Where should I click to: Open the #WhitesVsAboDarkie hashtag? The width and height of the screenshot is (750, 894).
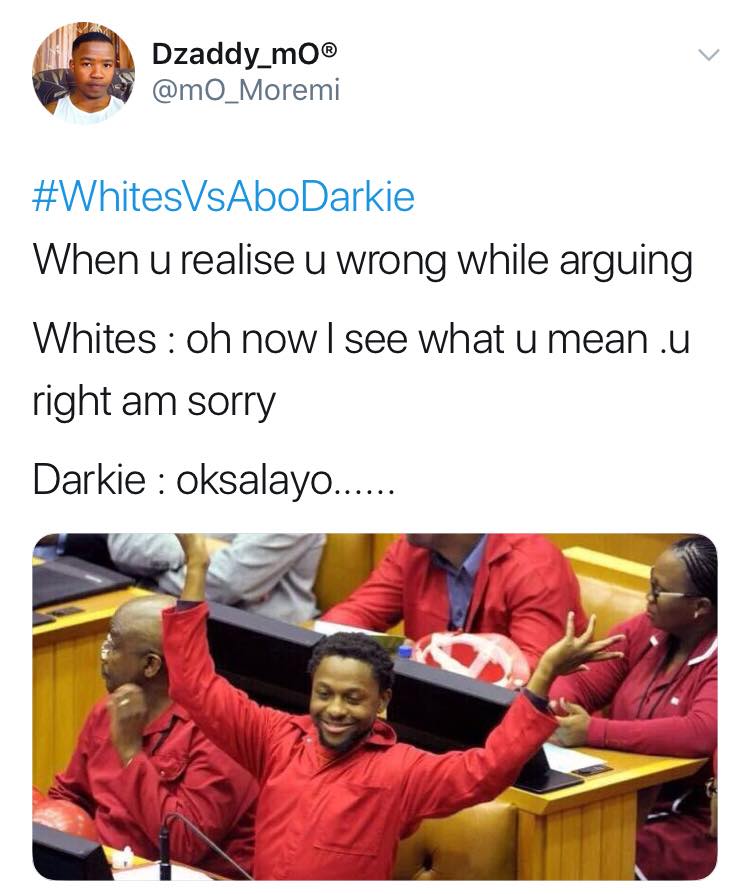pyautogui.click(x=224, y=197)
